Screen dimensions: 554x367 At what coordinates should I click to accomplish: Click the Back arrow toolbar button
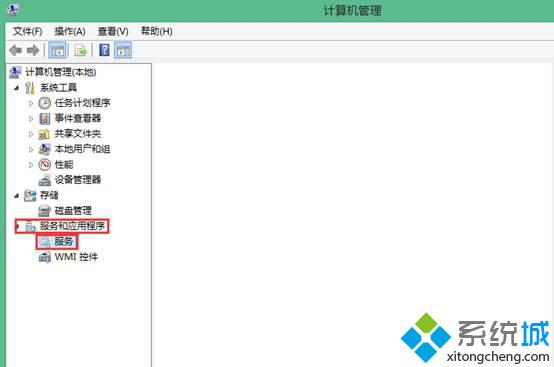point(16,51)
